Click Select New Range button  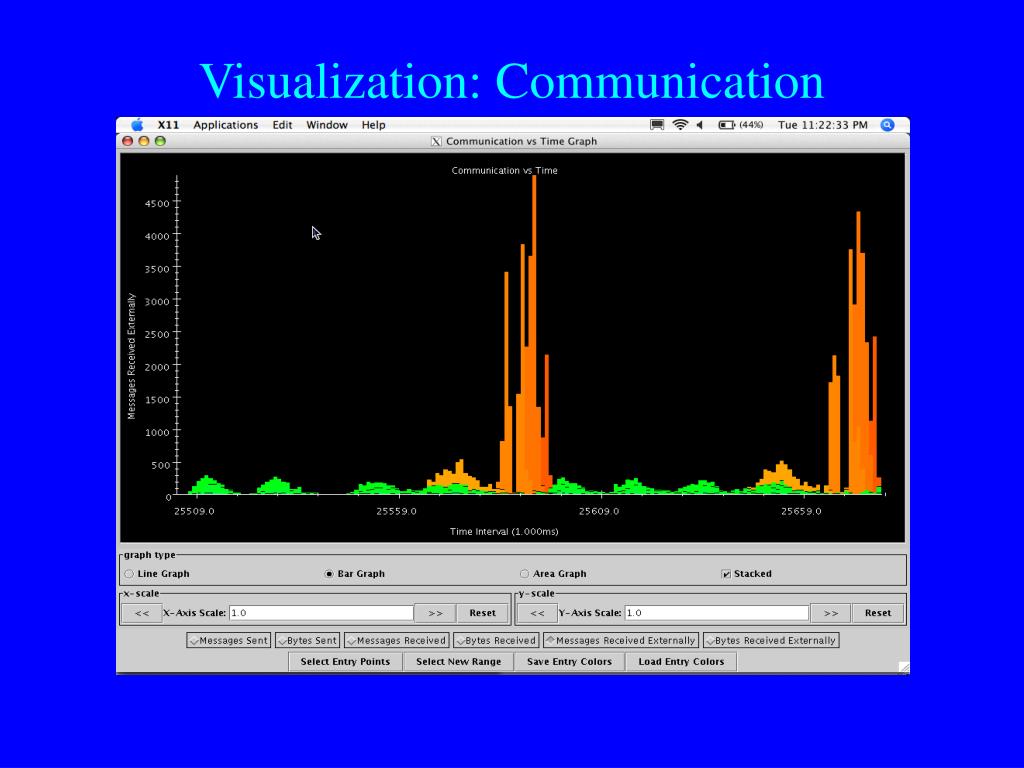(x=458, y=662)
